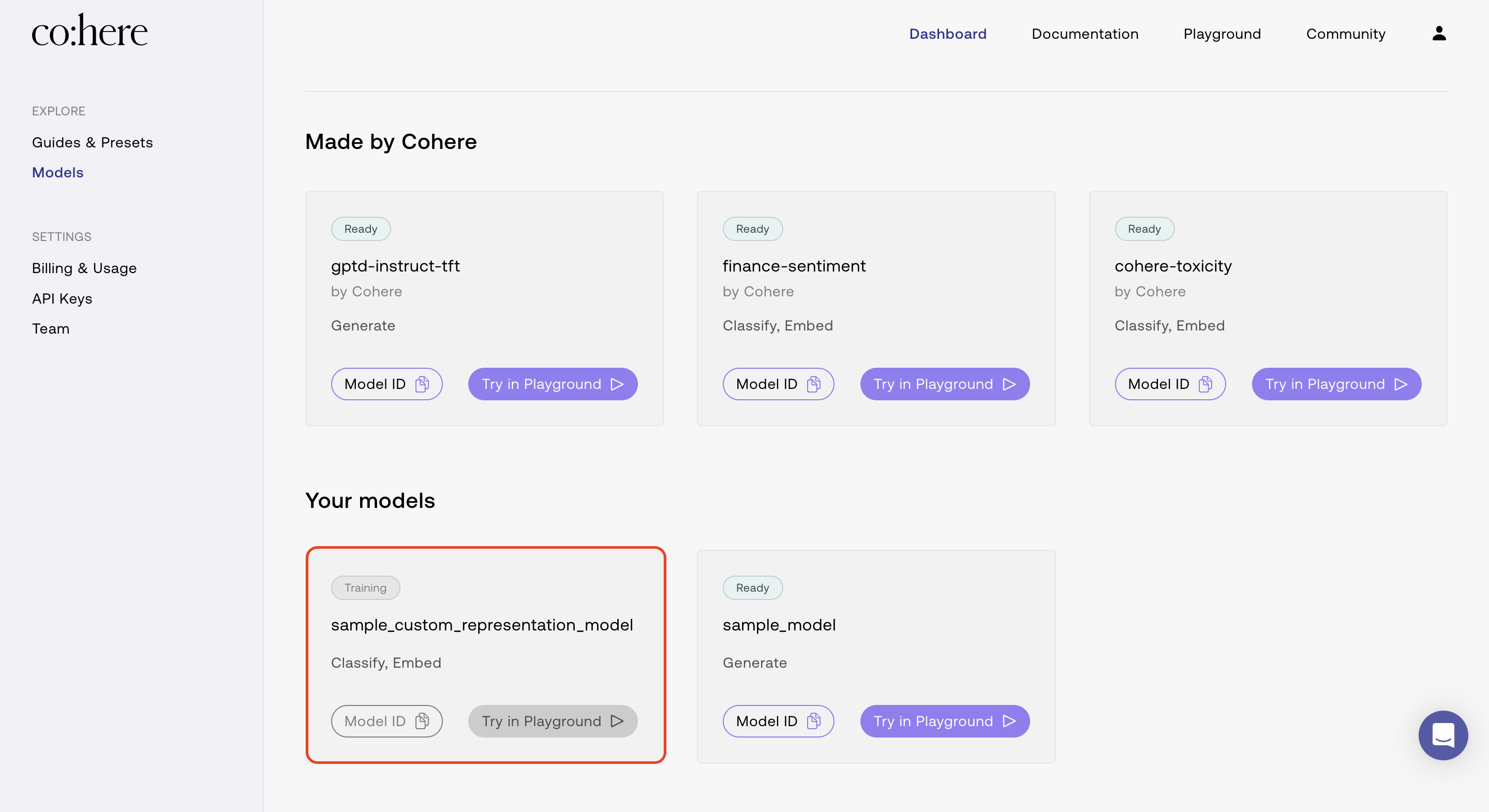Try gptd-instruct-tft in Playground
This screenshot has height=812, width=1489.
click(552, 384)
